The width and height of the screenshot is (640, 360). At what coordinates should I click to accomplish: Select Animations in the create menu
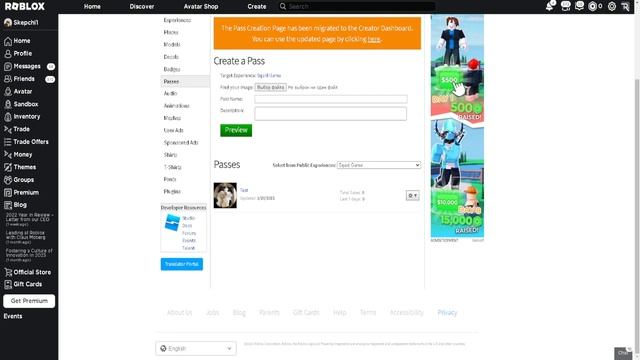pos(177,106)
